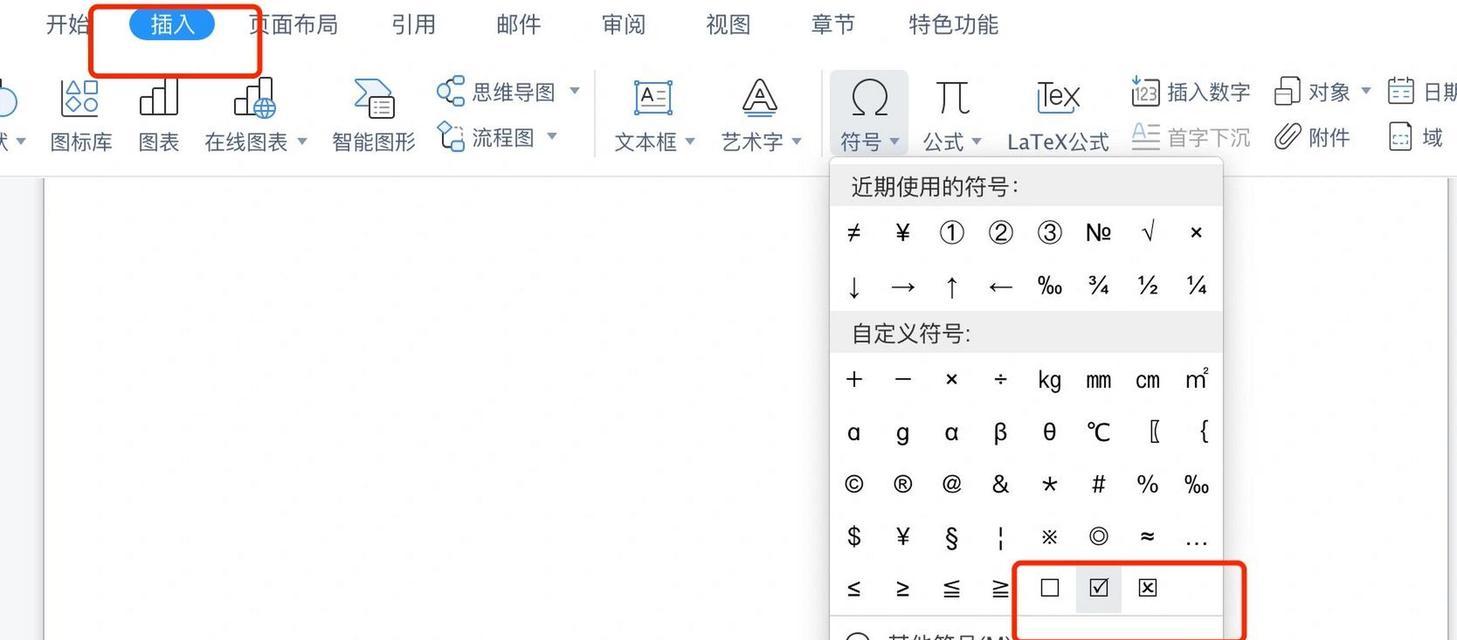The image size is (1457, 640).
Task: Insert the & ampersand symbol
Action: 1000,485
